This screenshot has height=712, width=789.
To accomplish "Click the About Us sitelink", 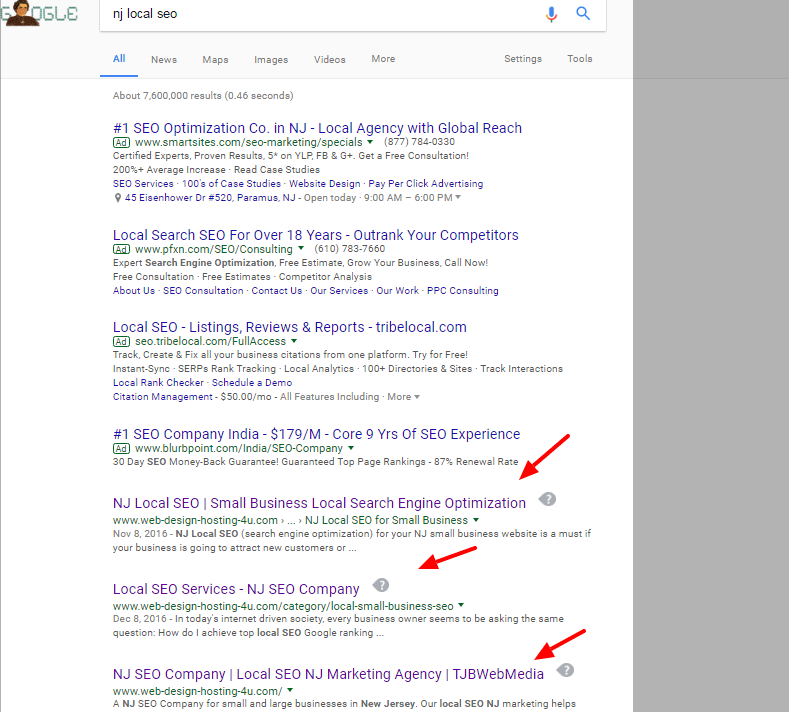I will point(134,291).
